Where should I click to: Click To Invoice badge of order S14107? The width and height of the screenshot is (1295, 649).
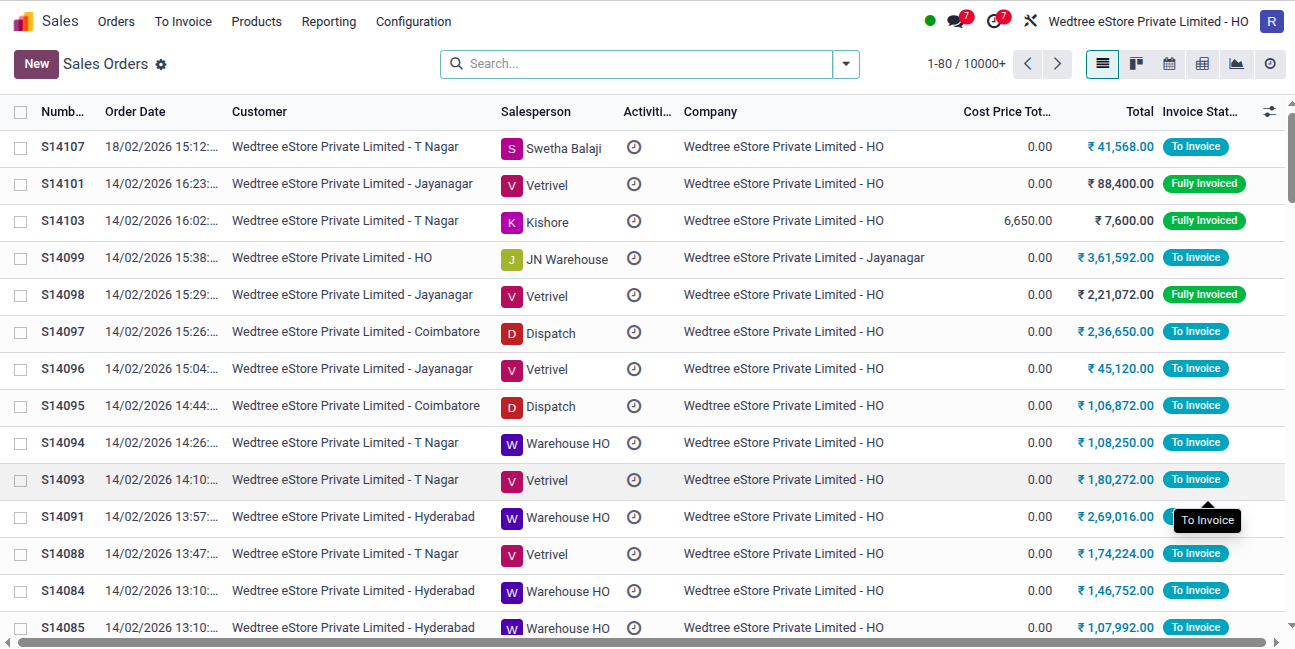pos(1195,147)
